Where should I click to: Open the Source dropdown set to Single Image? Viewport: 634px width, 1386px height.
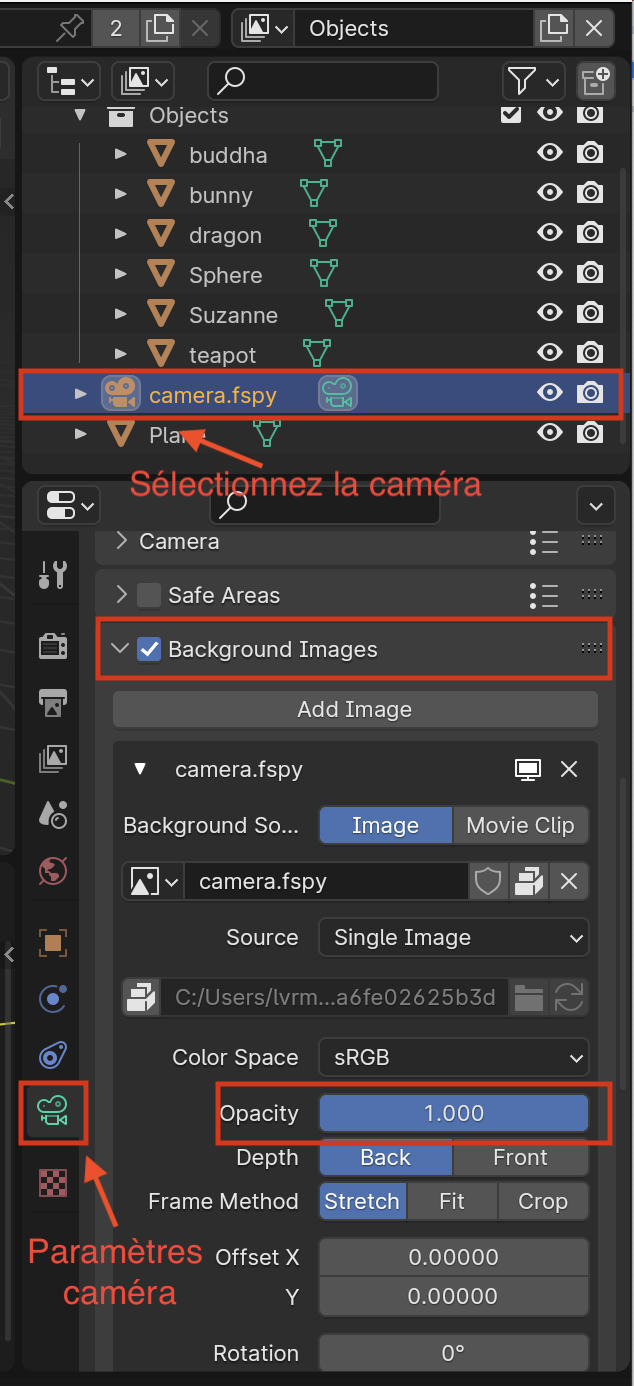point(454,938)
